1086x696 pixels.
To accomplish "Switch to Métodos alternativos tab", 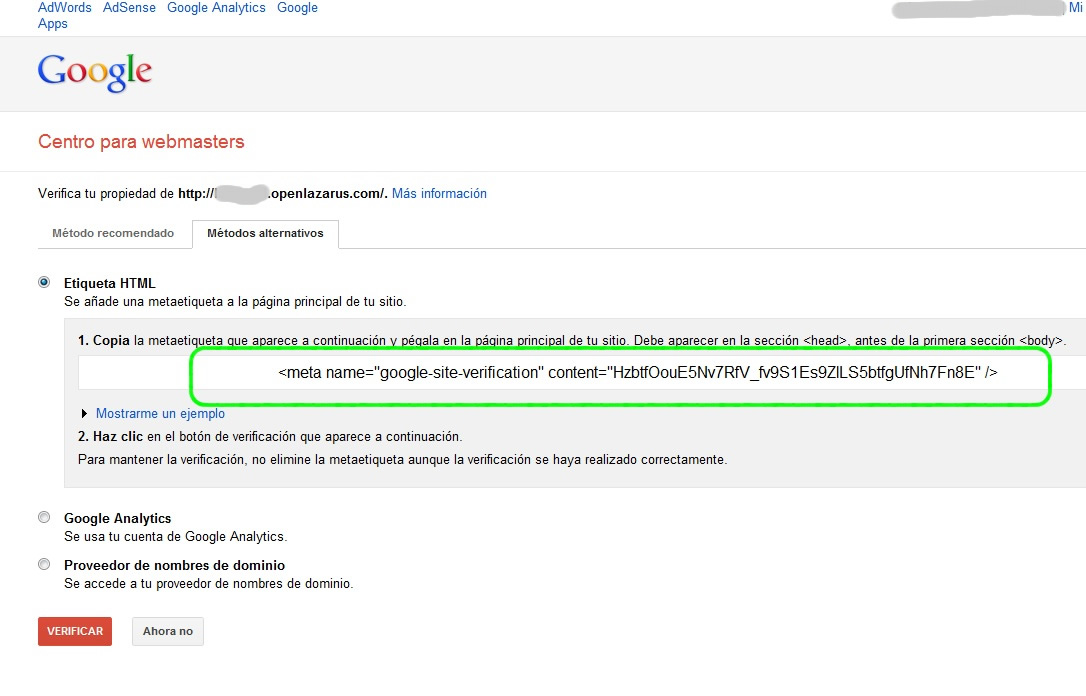I will coord(265,233).
